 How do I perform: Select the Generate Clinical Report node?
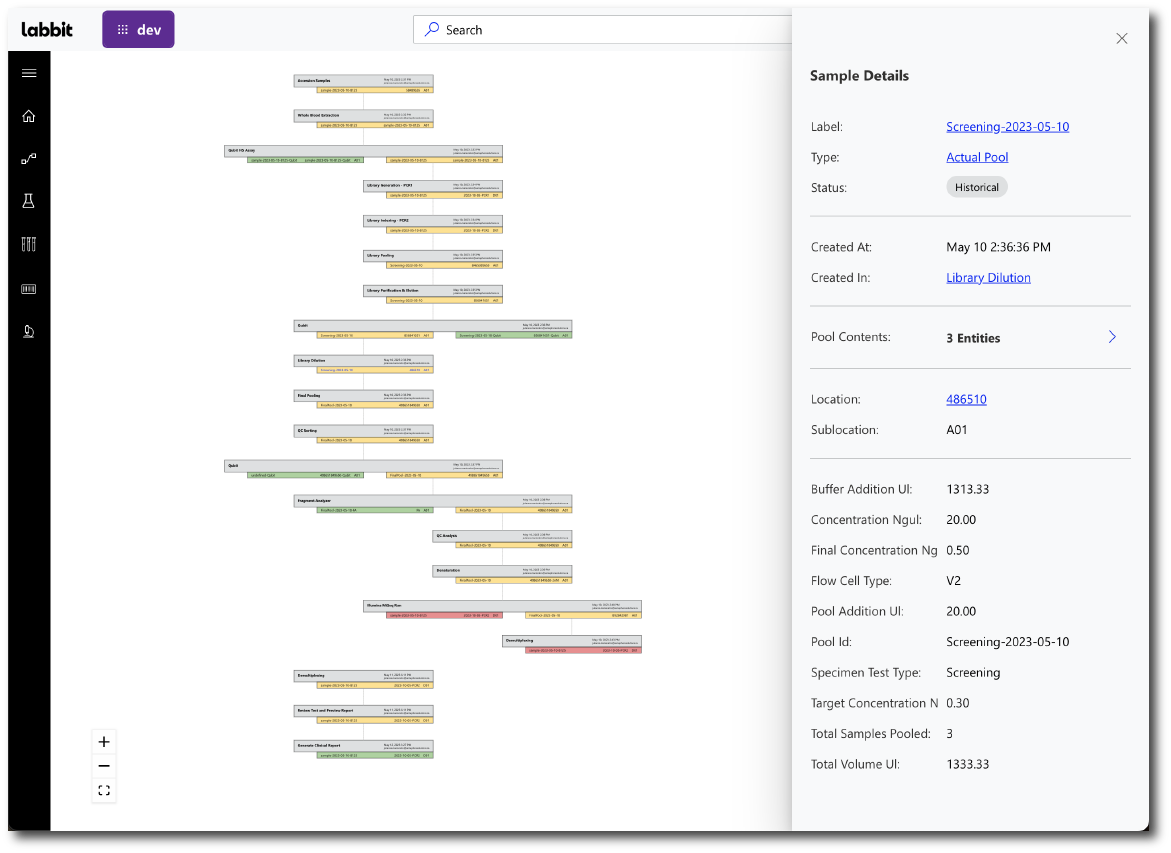click(363, 746)
